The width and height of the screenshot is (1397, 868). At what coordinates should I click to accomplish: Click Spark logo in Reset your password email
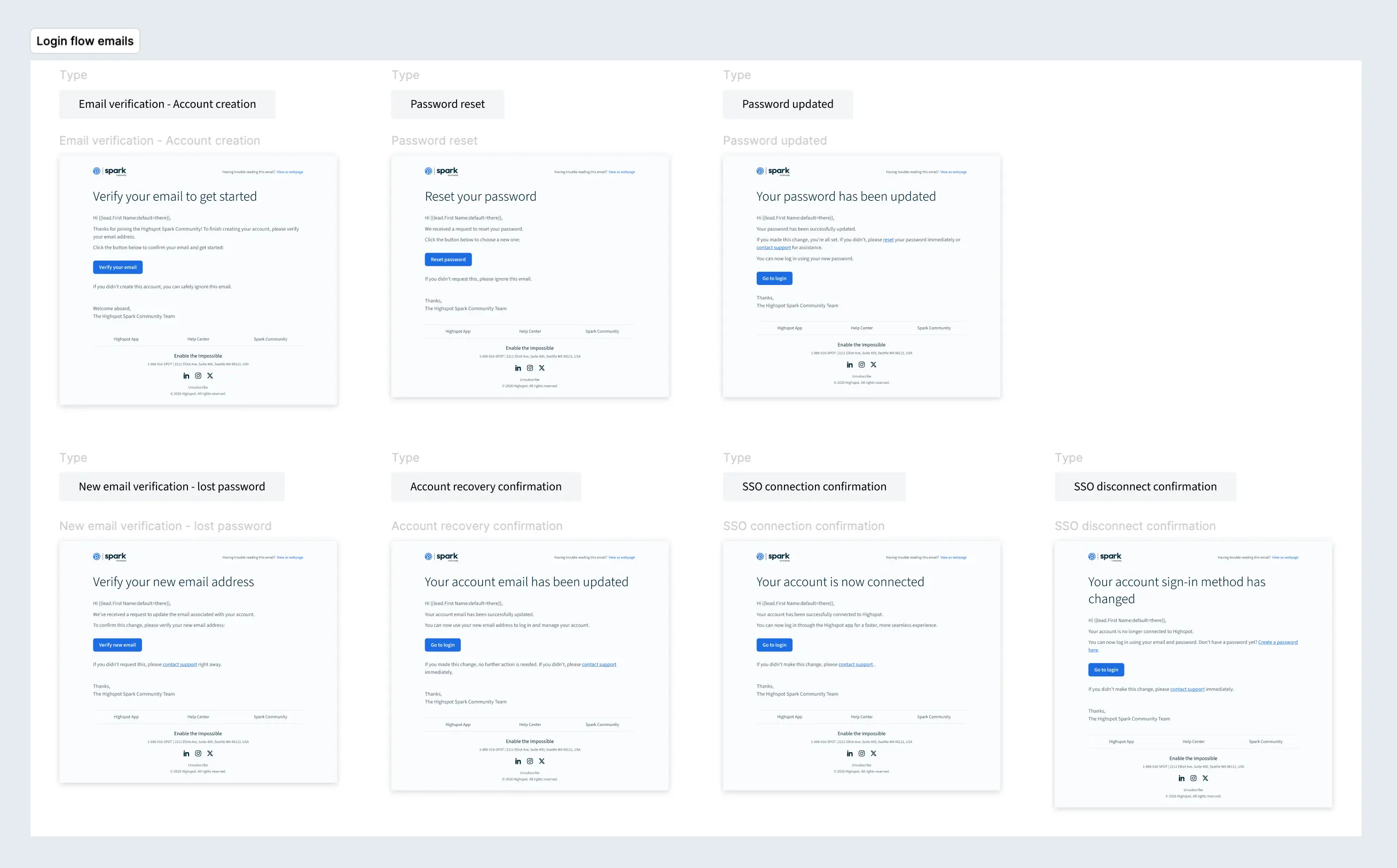pos(442,171)
